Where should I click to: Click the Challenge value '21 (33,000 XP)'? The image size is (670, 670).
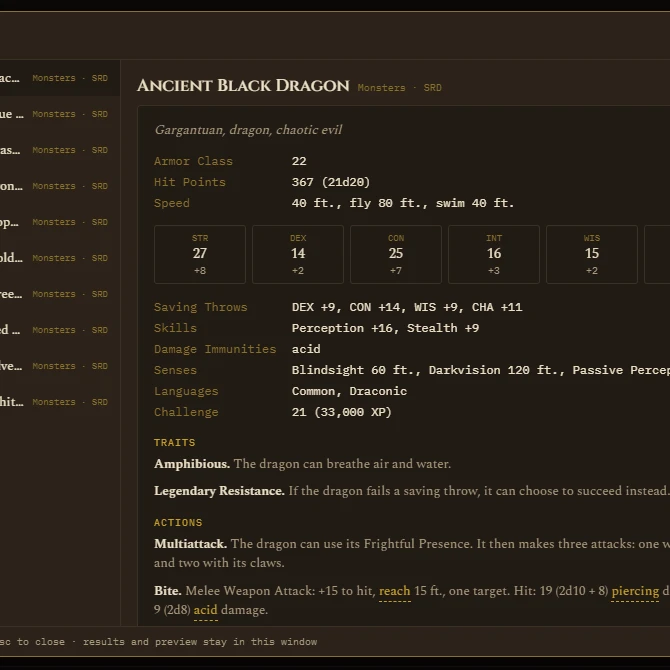(341, 412)
